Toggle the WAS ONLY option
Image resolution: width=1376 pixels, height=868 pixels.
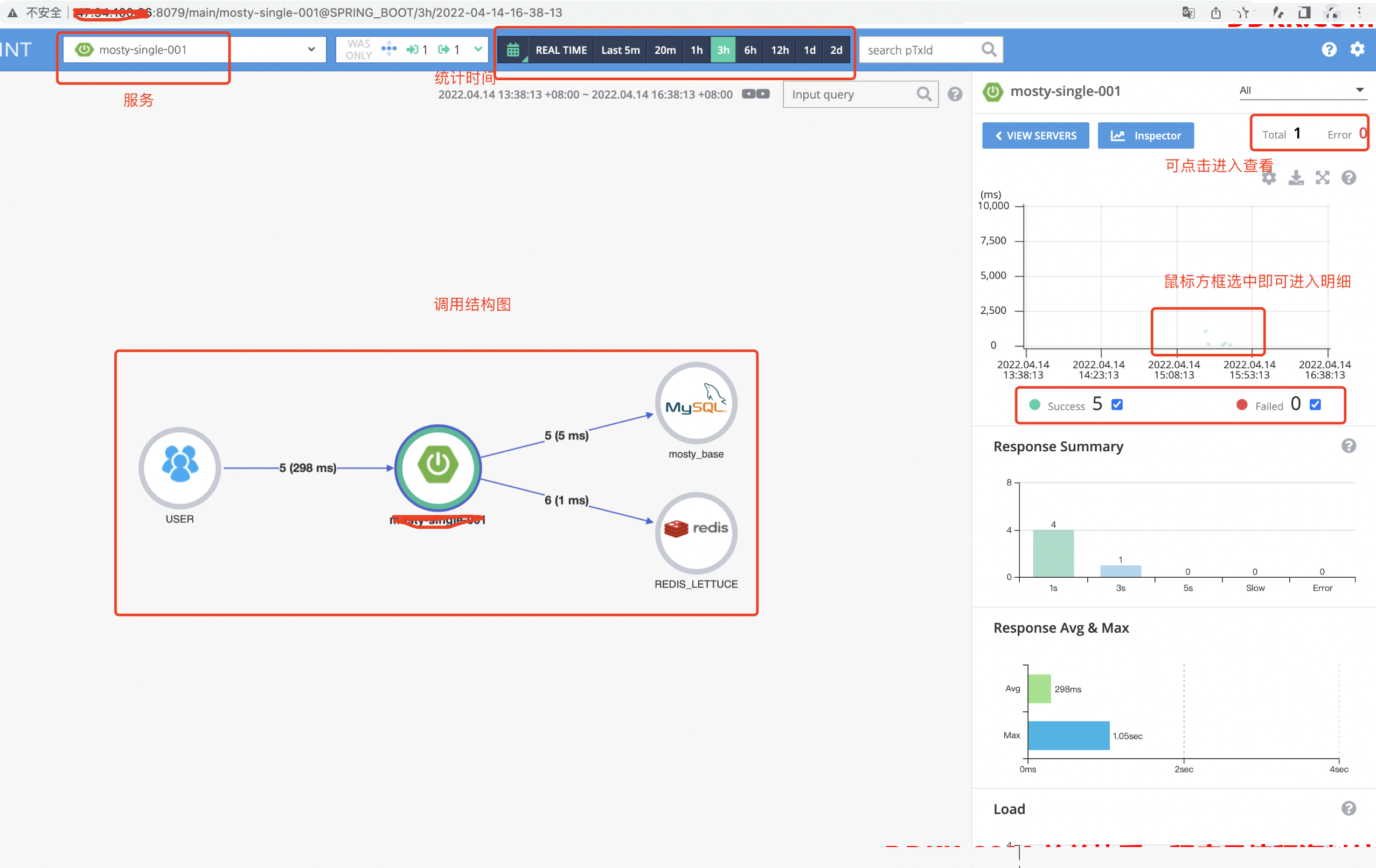pyautogui.click(x=358, y=50)
